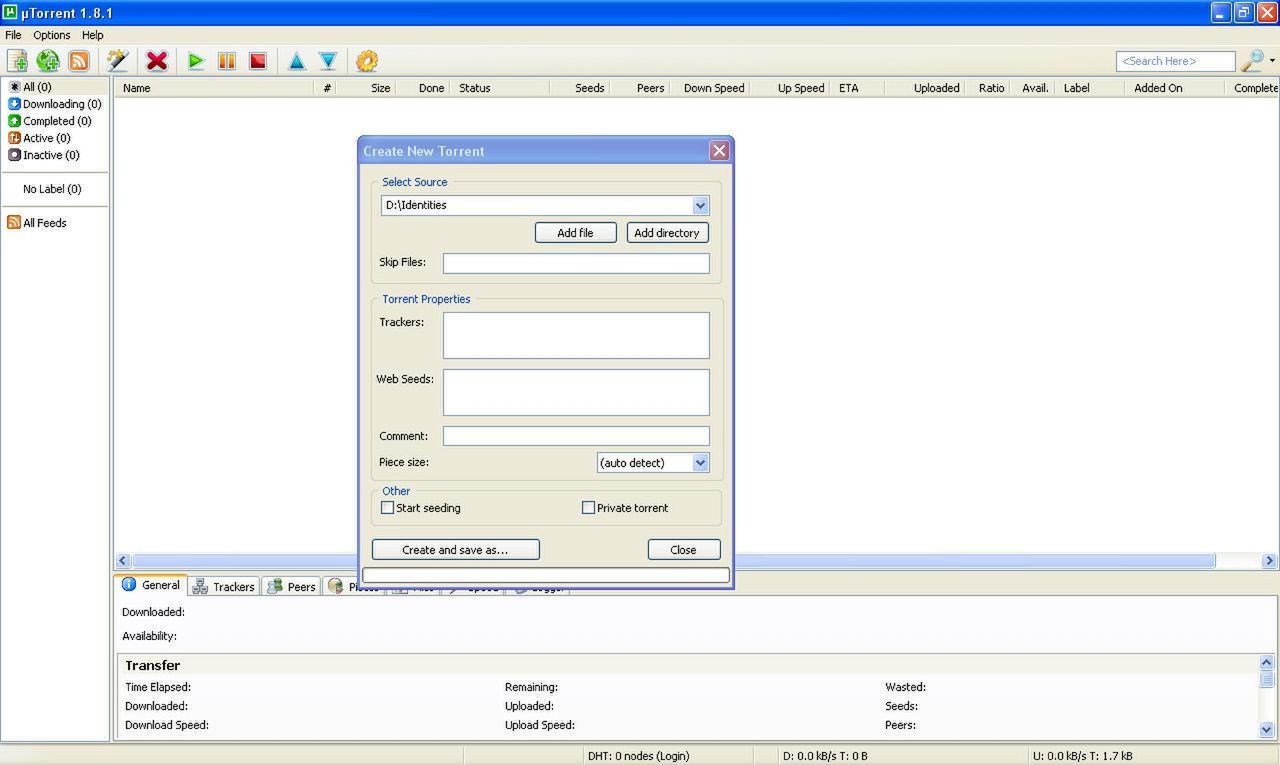Enable the Private torrent checkbox
This screenshot has width=1280, height=765.
(x=589, y=508)
